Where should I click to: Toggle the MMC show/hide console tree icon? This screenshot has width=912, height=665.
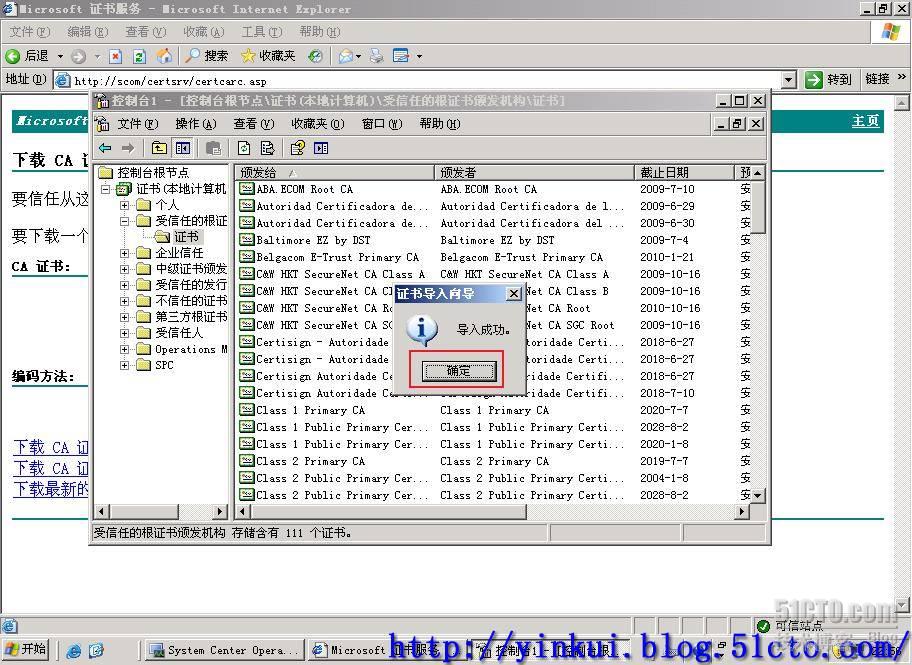(x=183, y=148)
